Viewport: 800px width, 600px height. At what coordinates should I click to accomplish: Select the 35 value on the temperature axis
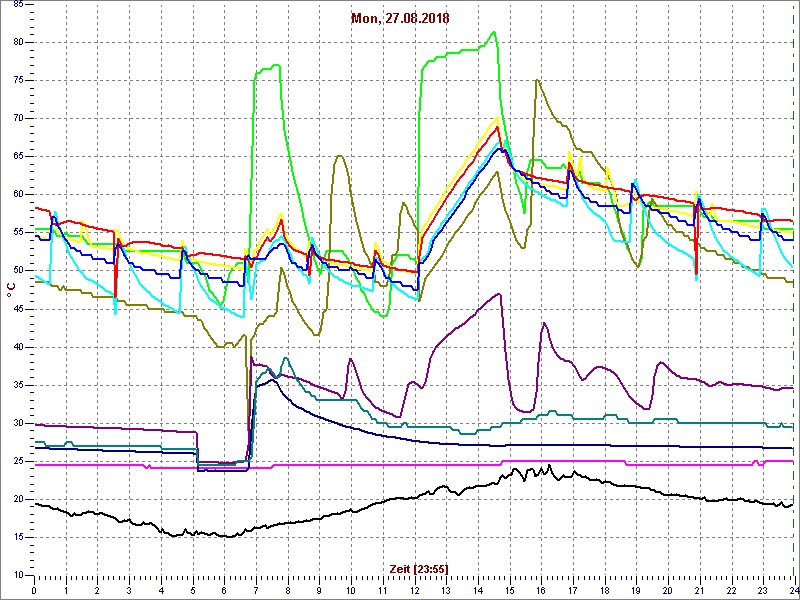[17, 385]
